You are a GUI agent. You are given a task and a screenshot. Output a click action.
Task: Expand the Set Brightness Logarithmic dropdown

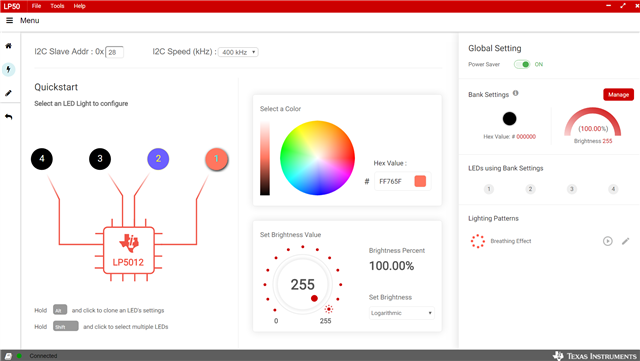402,313
